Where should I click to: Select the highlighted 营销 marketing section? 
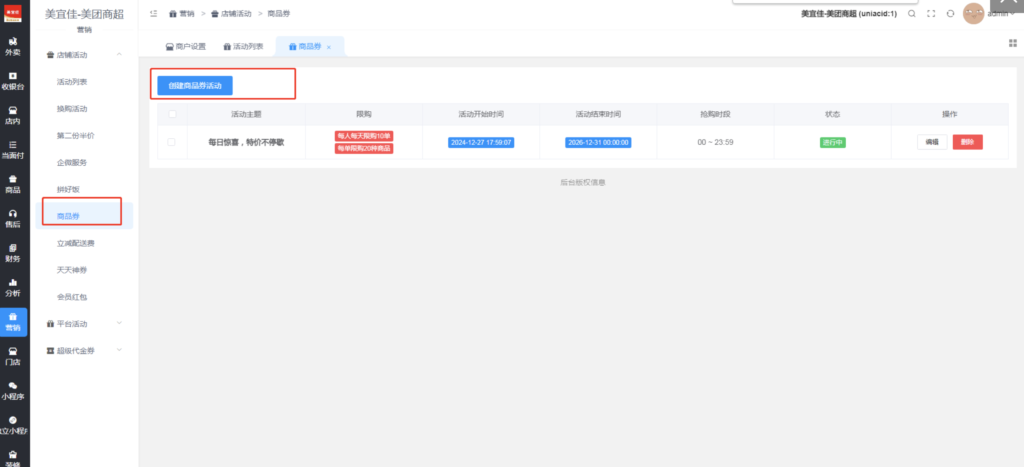coord(13,321)
